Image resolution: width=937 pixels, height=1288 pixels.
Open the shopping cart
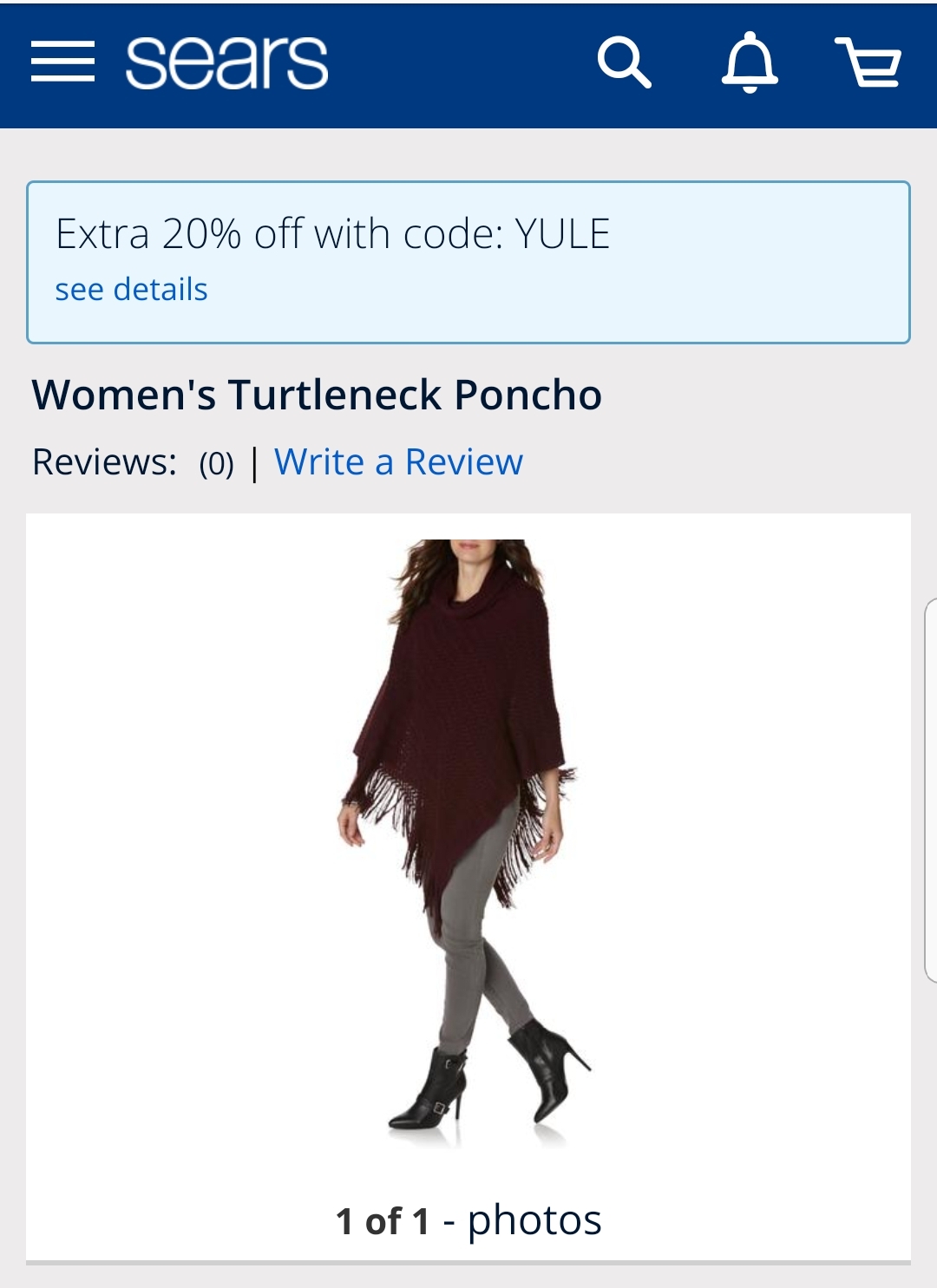(x=868, y=62)
